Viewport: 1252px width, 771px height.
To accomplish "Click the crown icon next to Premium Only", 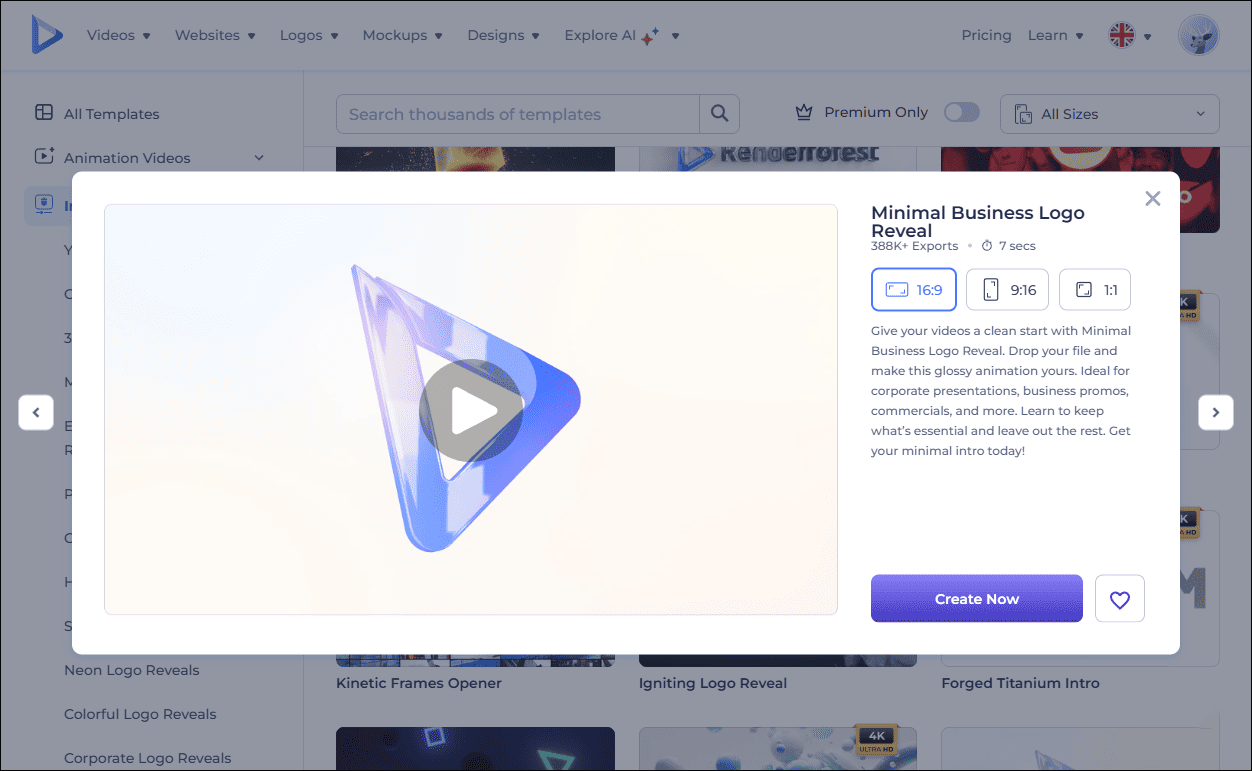I will (804, 112).
